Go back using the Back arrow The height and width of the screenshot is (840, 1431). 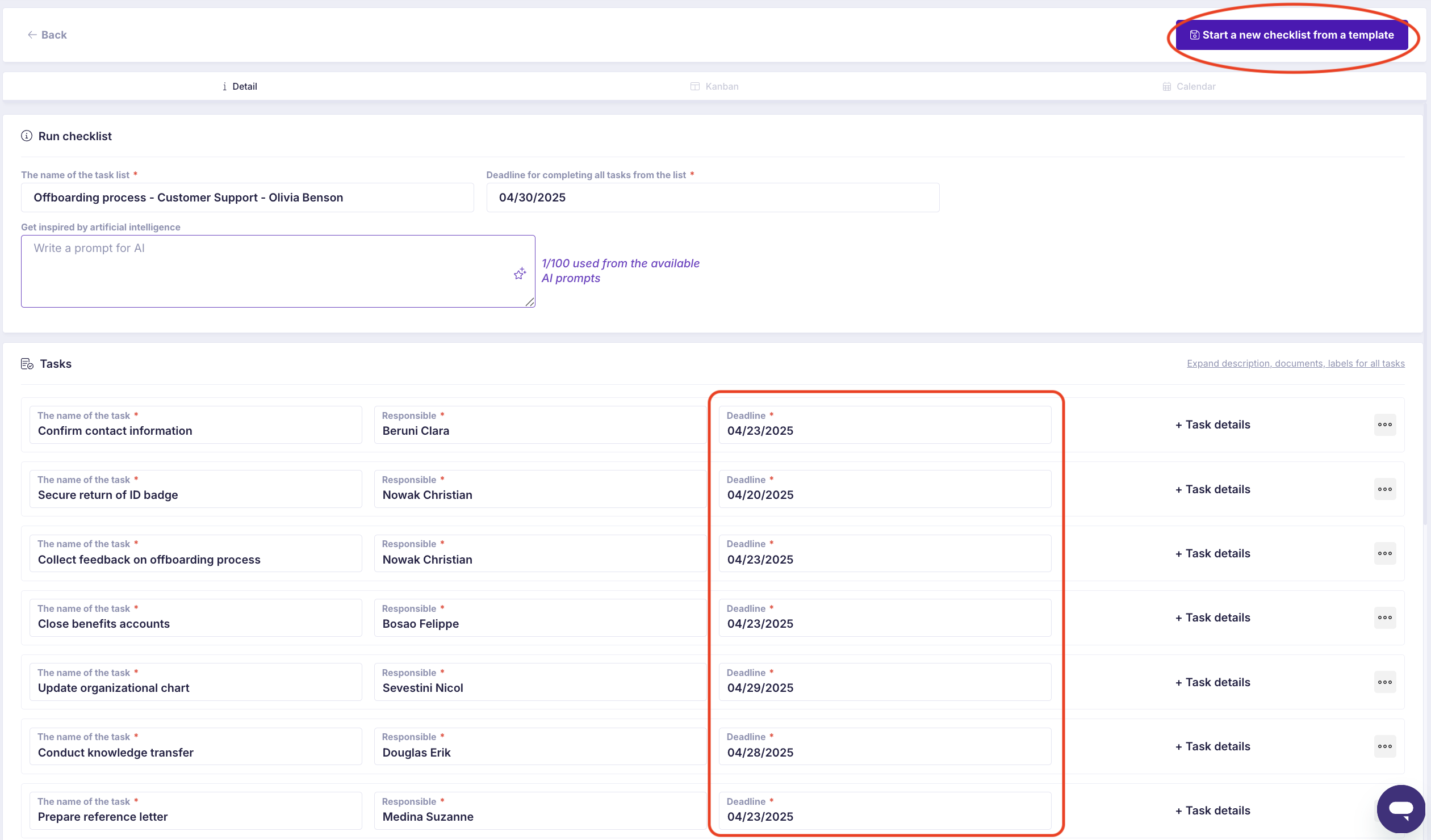pos(47,35)
